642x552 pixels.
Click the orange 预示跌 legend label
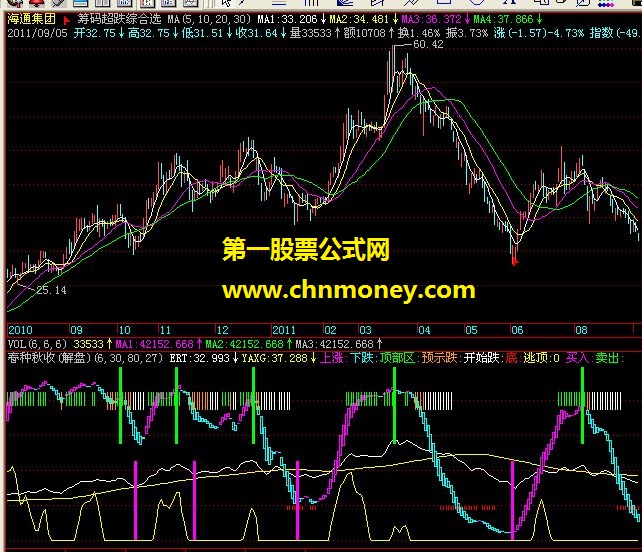point(439,358)
